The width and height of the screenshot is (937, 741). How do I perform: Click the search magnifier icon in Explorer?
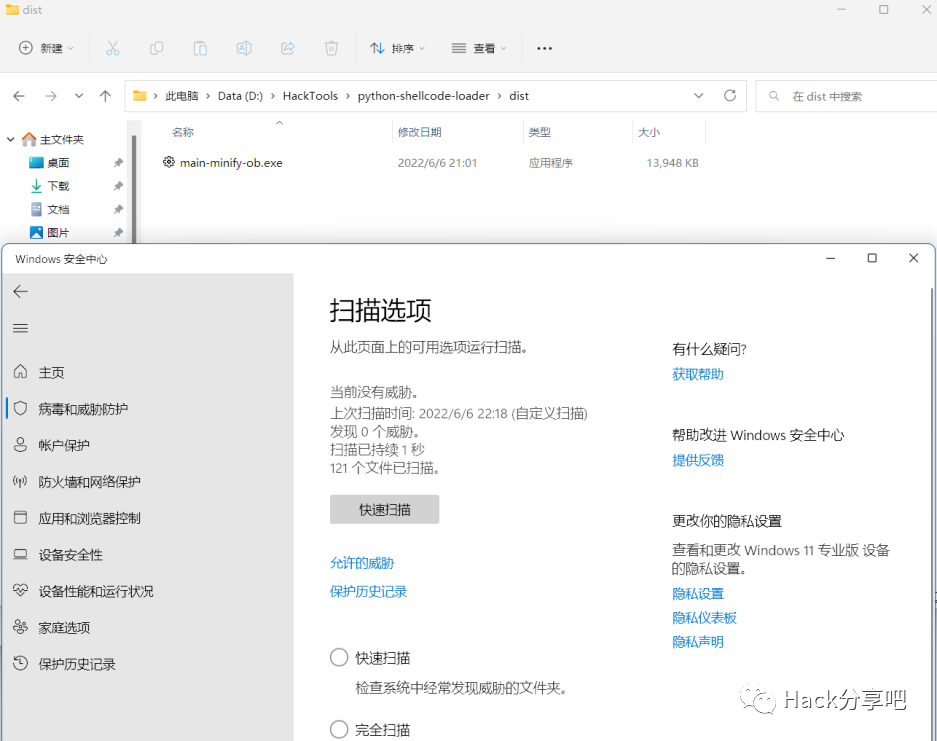tap(774, 96)
